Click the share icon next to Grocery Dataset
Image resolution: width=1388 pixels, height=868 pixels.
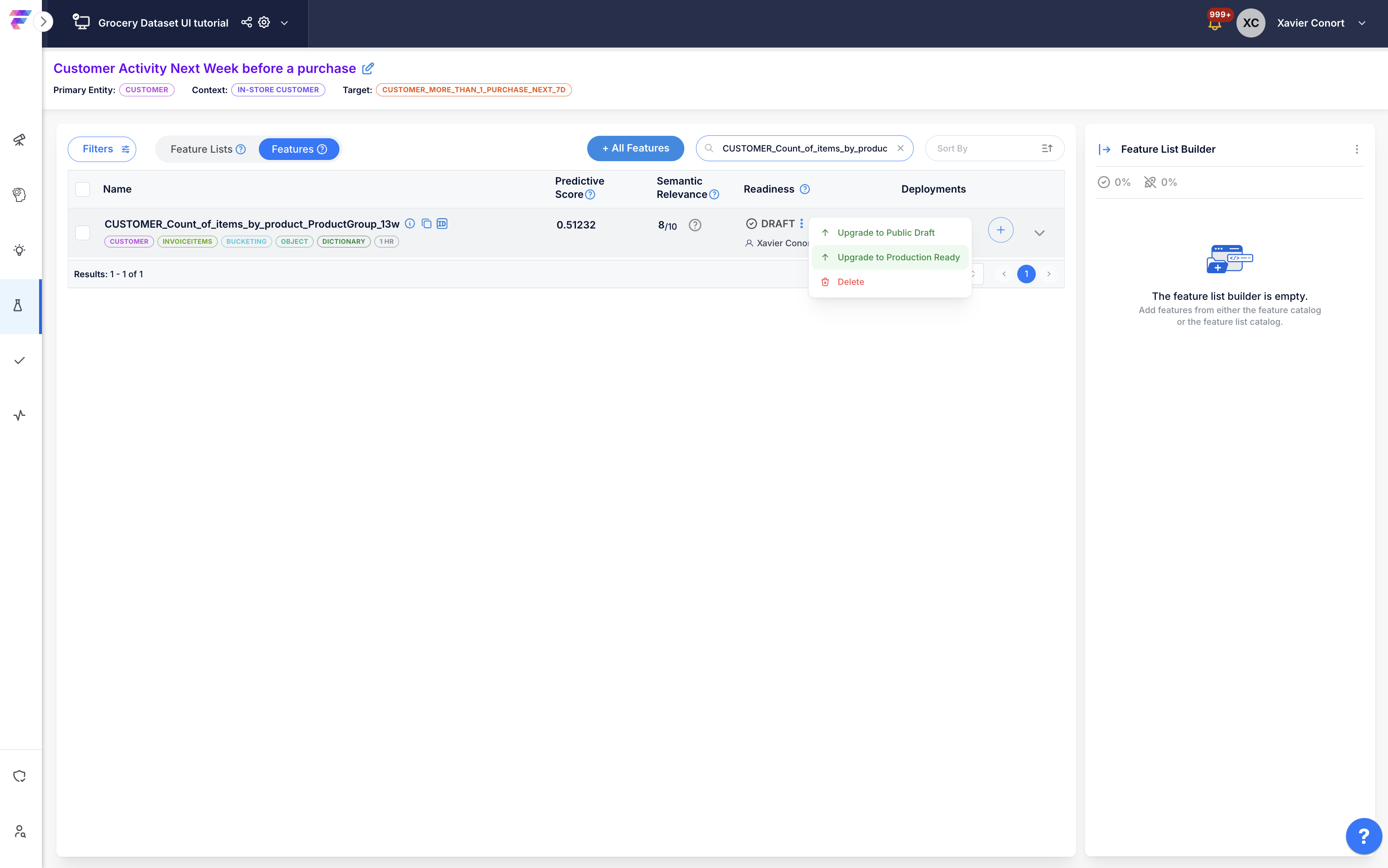click(246, 23)
